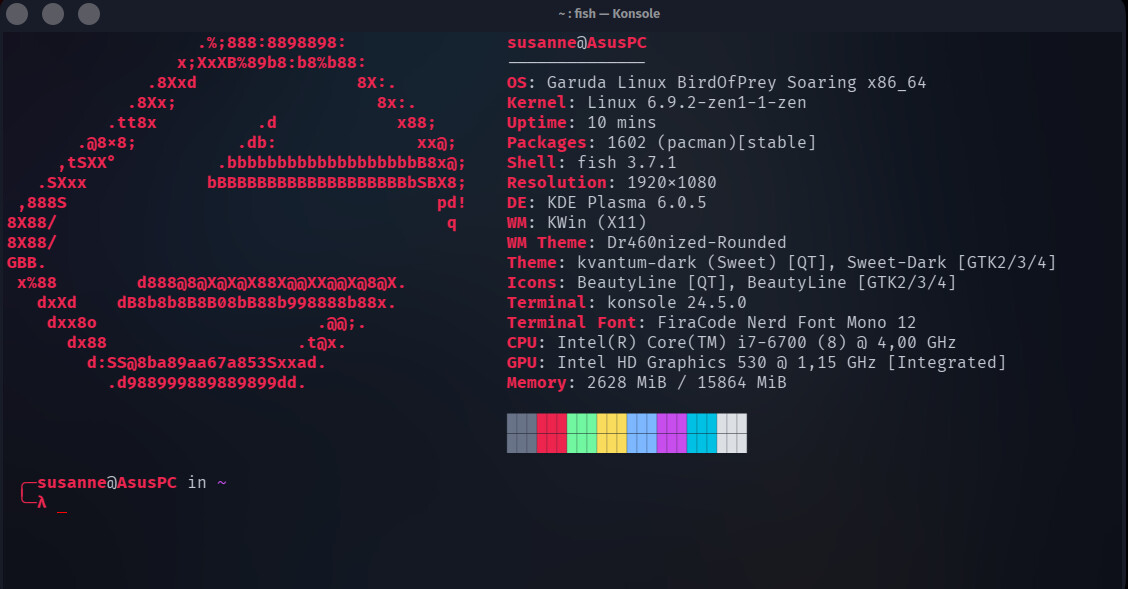The image size is (1128, 589).
Task: Click the 'OS: Garuda Linux BirdOfPrey Soaring' line
Action: pos(717,83)
